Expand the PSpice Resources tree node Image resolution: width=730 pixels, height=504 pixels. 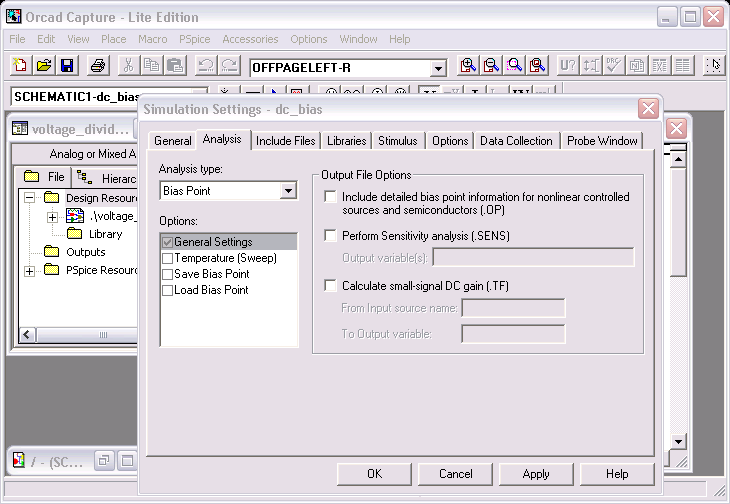pos(29,271)
